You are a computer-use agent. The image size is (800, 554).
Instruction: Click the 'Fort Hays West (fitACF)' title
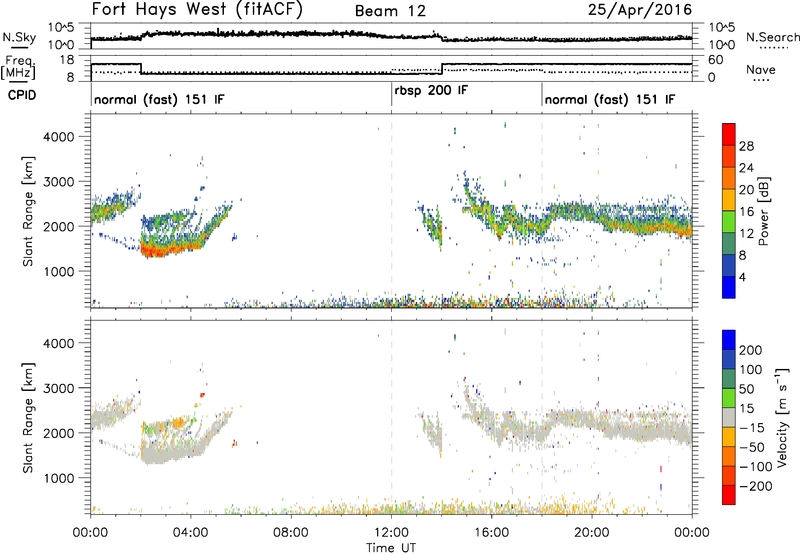point(197,10)
